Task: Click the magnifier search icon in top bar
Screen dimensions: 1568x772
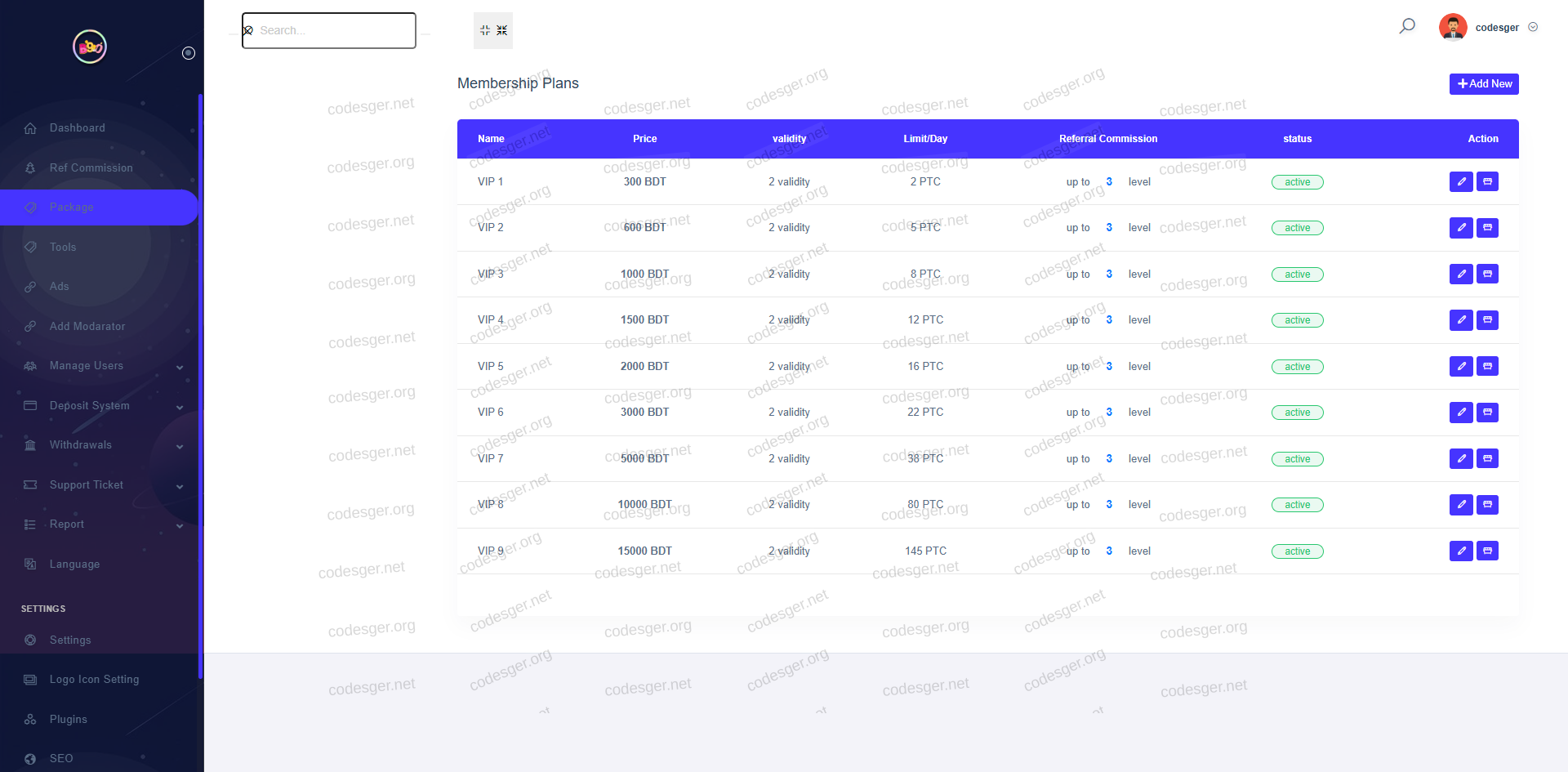Action: tap(1407, 27)
